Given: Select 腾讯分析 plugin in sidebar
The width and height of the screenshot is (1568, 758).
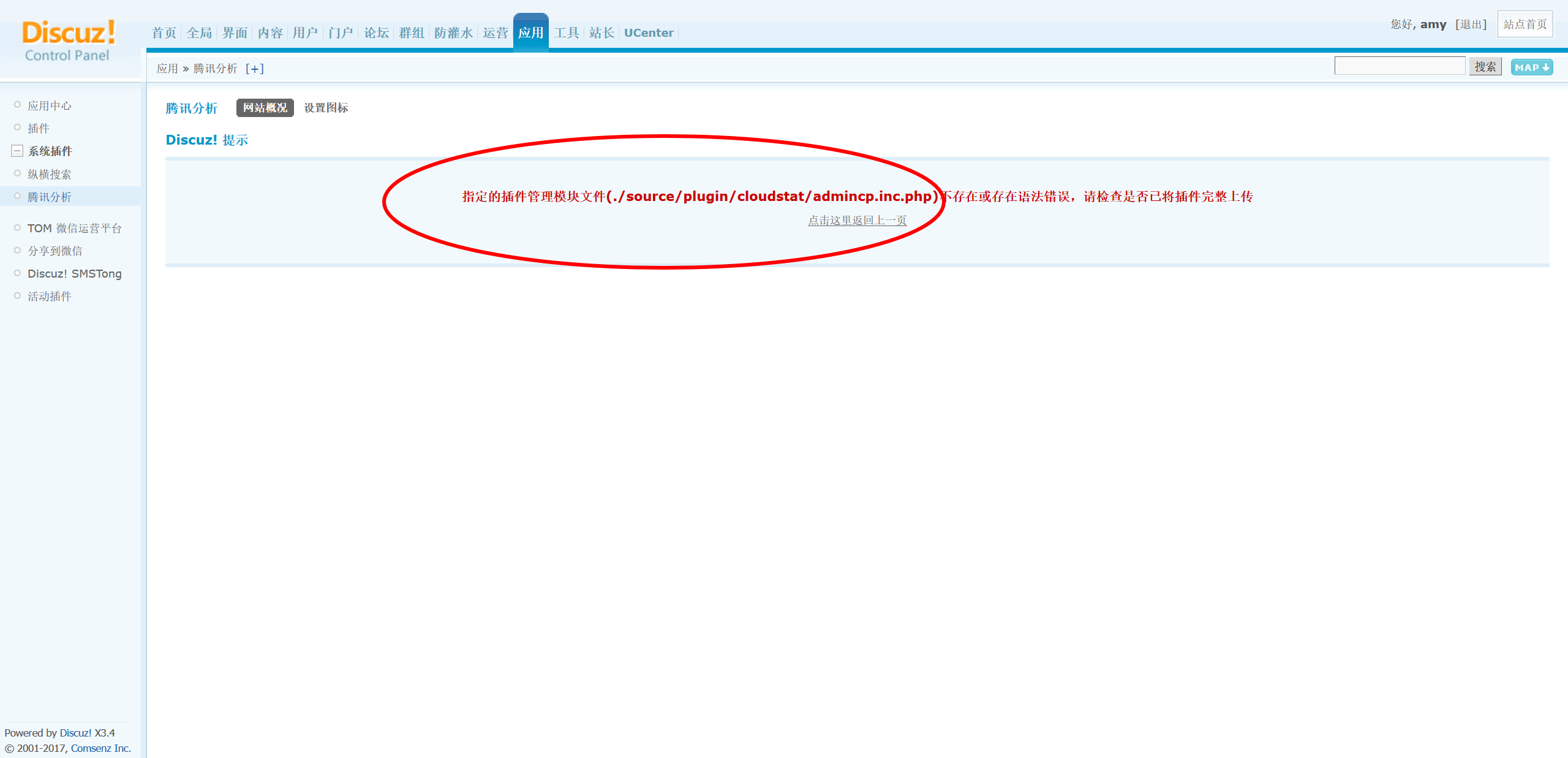Looking at the screenshot, I should coord(50,197).
